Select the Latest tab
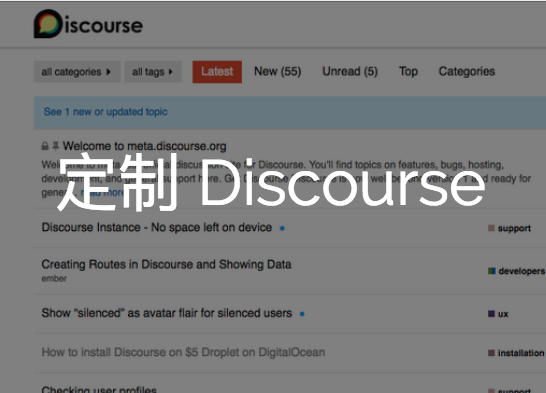Viewport: 546px width, 393px height. pyautogui.click(x=217, y=72)
